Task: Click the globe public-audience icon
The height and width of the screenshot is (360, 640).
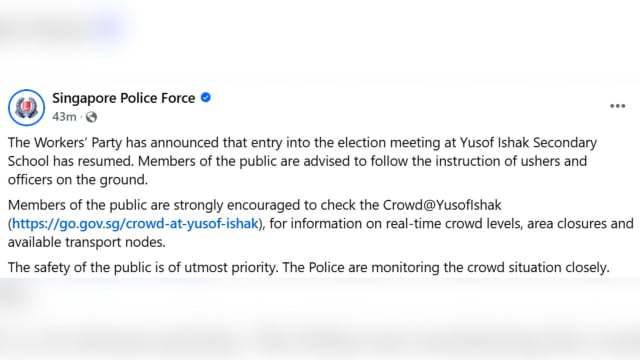Action: pyautogui.click(x=91, y=117)
